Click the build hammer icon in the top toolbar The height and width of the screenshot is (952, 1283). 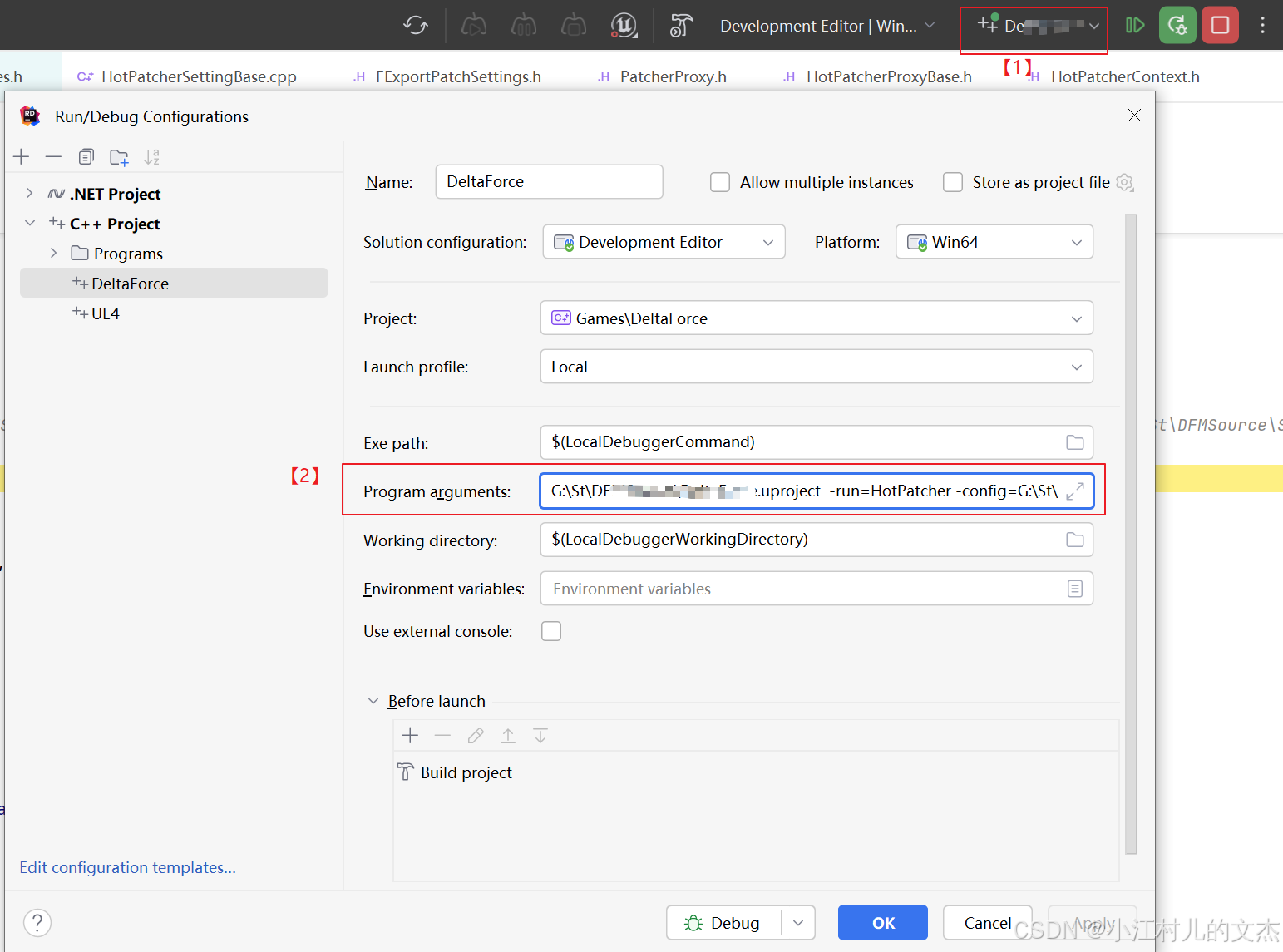(x=681, y=26)
